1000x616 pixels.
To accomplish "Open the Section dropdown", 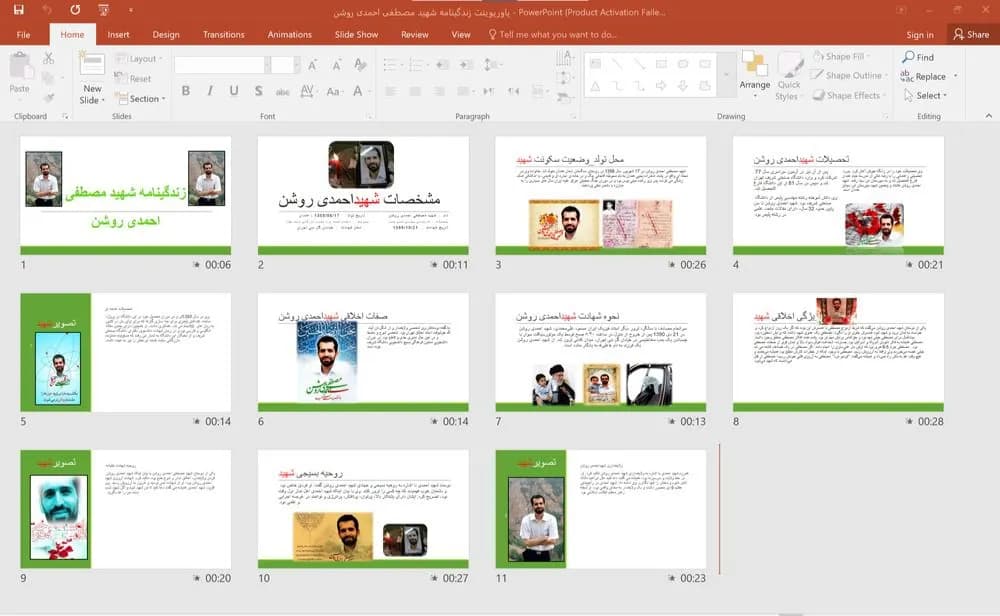I will click(x=140, y=99).
